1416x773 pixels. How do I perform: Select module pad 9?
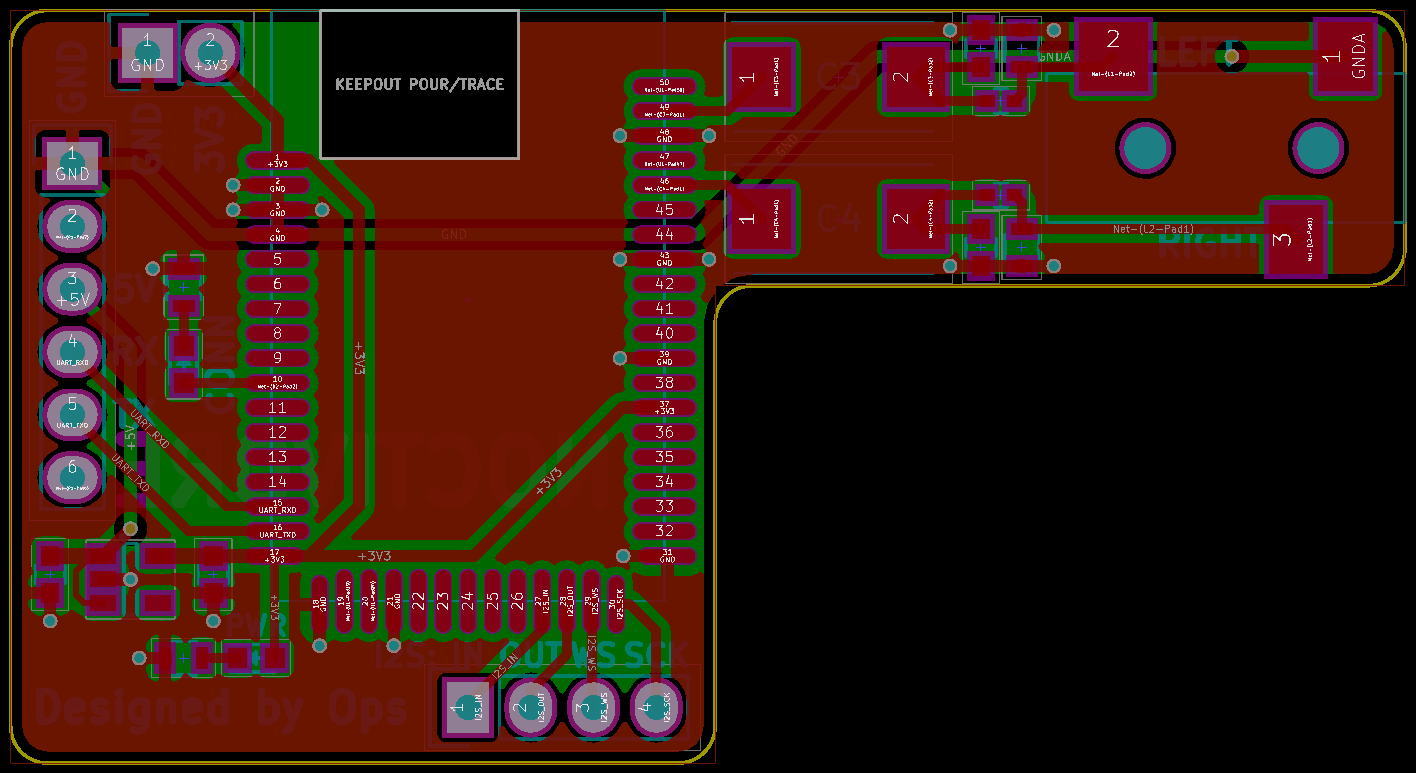[x=278, y=358]
